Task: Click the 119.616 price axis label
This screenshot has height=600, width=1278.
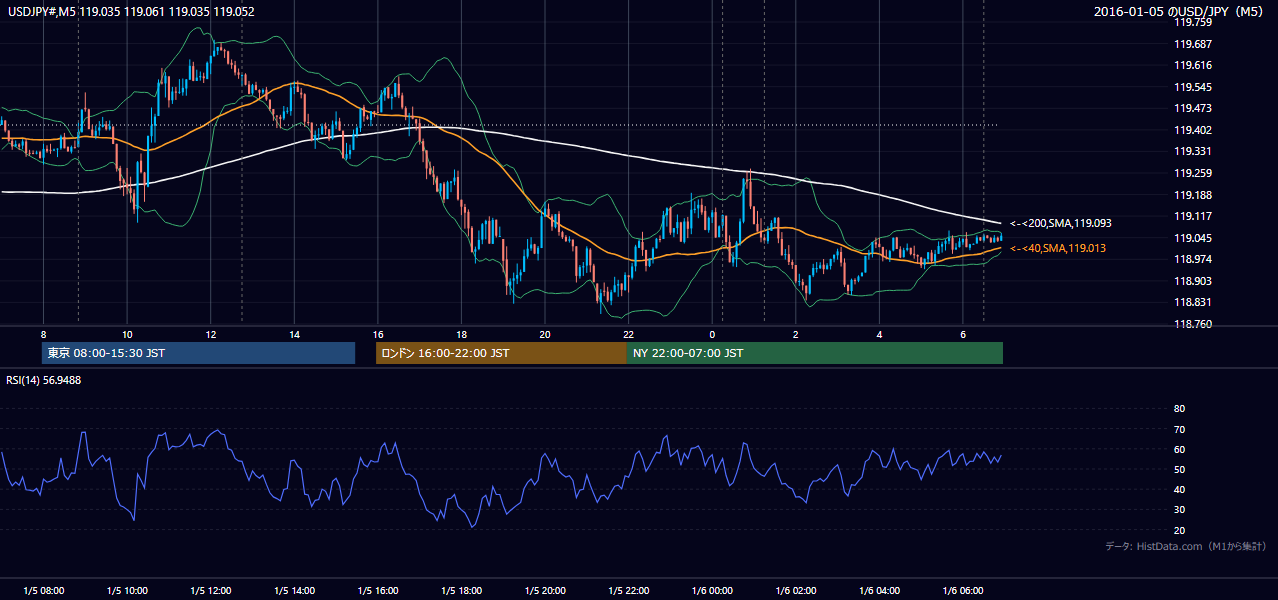Action: (x=1192, y=65)
